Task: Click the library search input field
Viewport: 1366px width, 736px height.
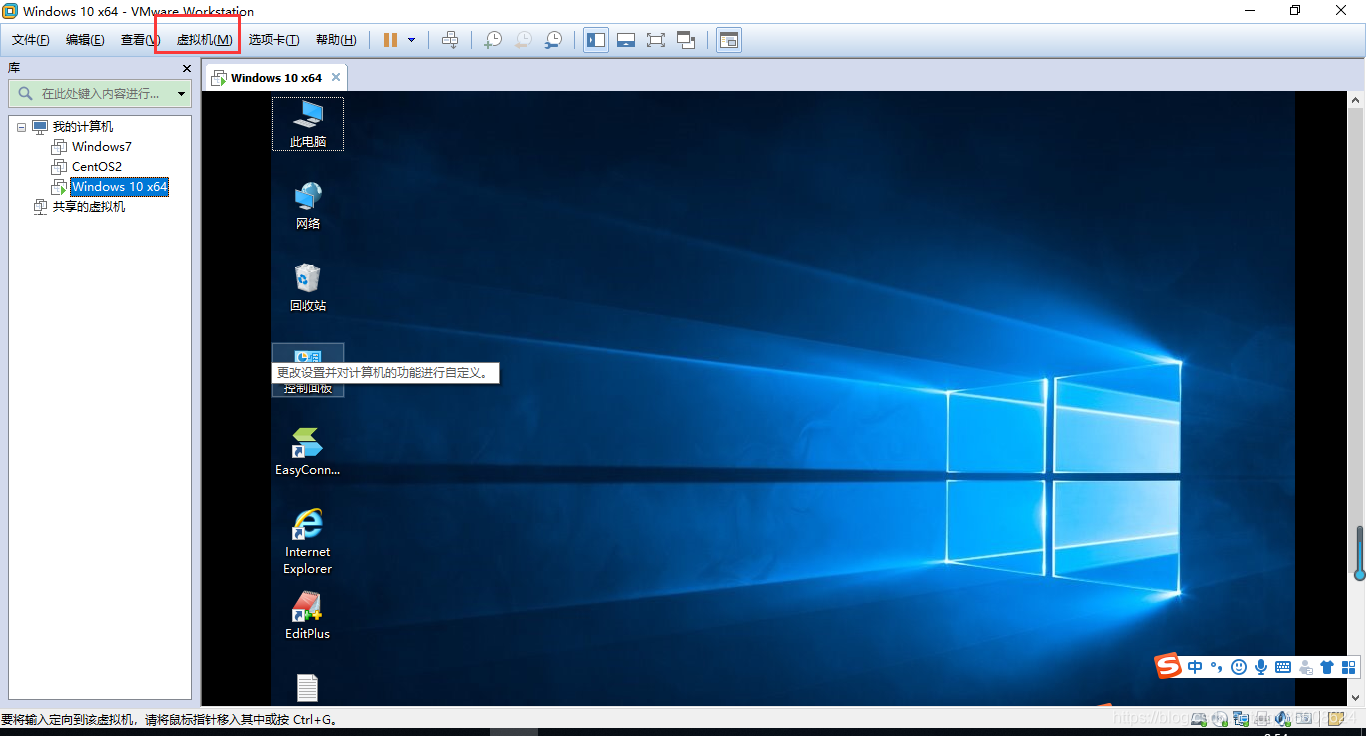Action: pos(99,93)
